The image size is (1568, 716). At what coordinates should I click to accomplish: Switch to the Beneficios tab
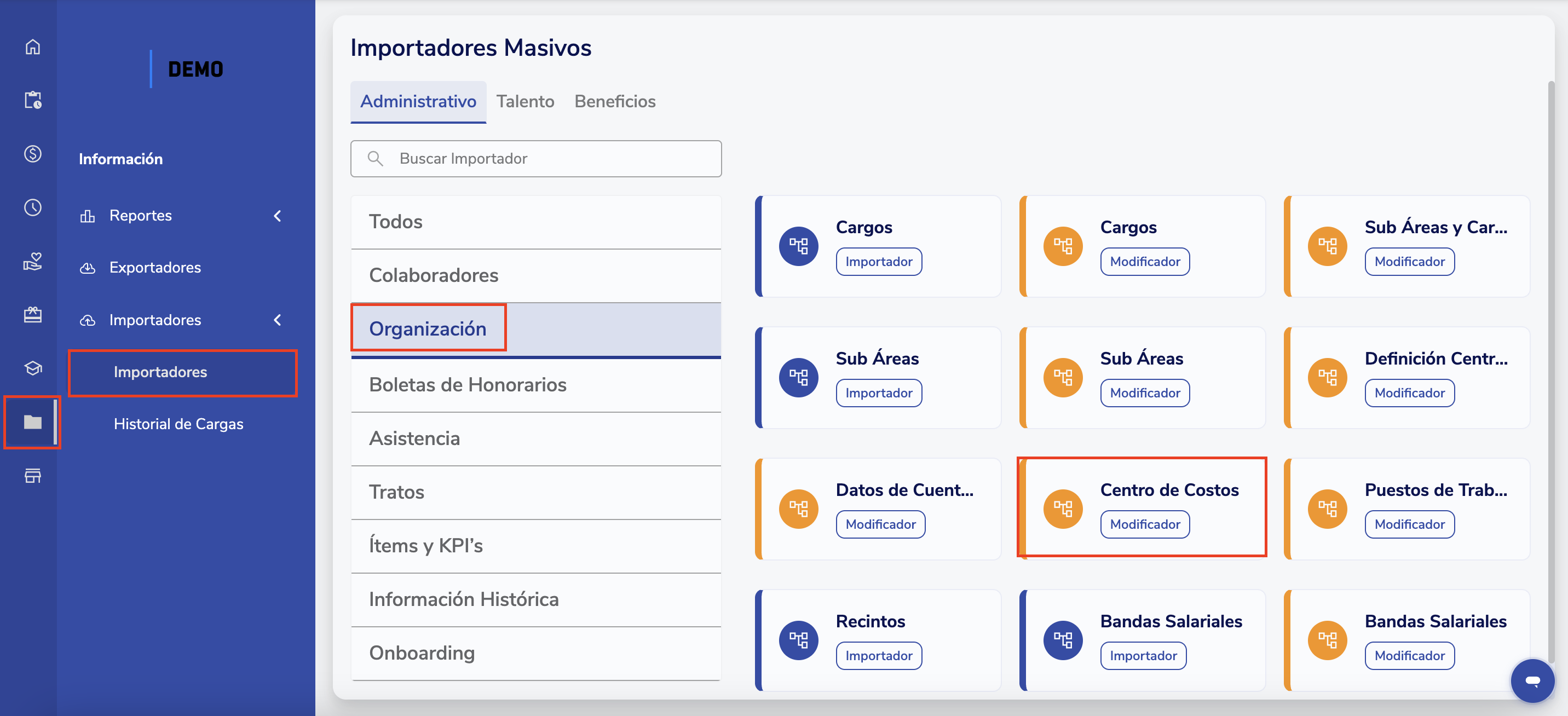point(615,102)
